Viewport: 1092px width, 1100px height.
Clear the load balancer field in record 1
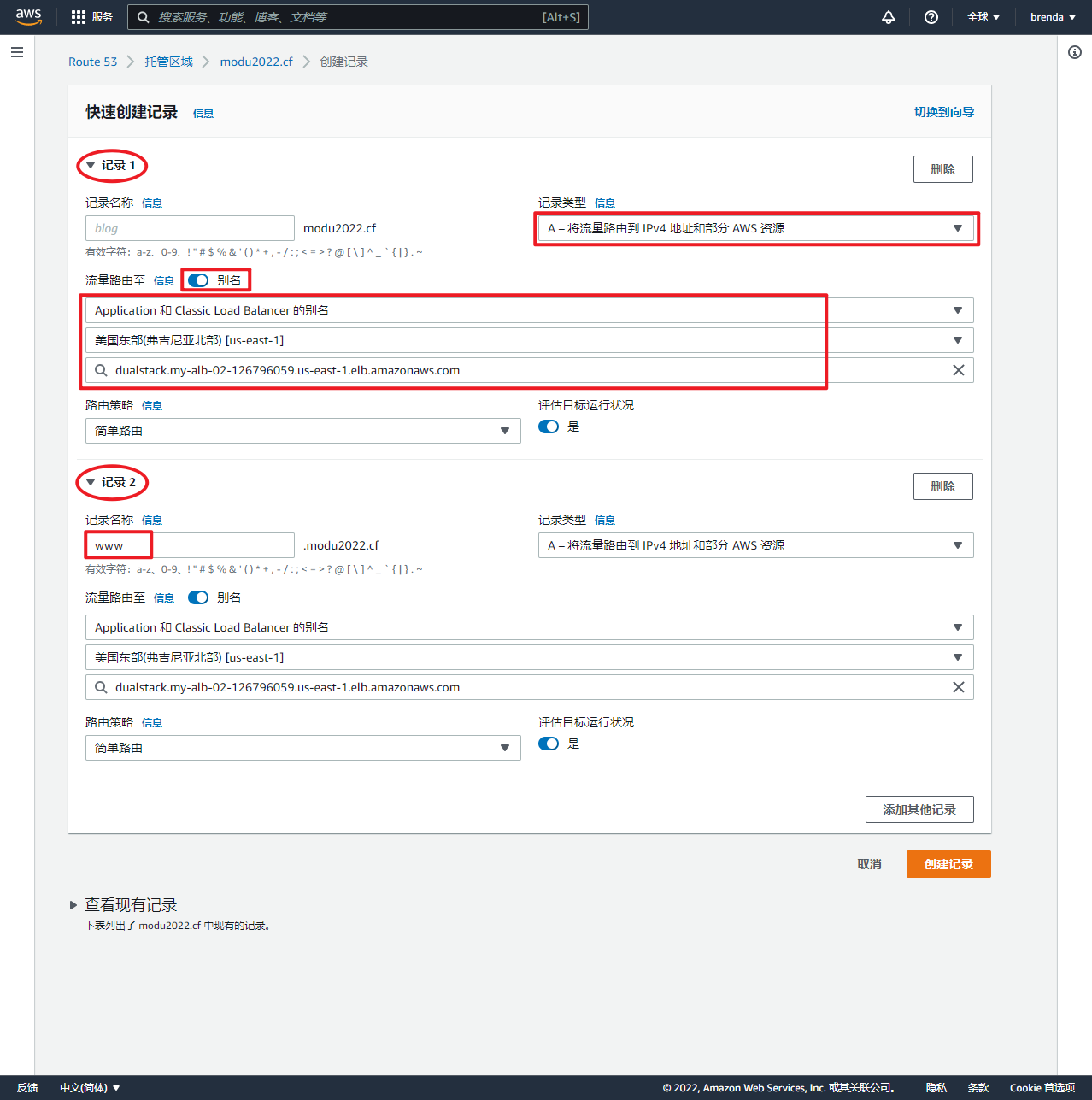pyautogui.click(x=959, y=370)
